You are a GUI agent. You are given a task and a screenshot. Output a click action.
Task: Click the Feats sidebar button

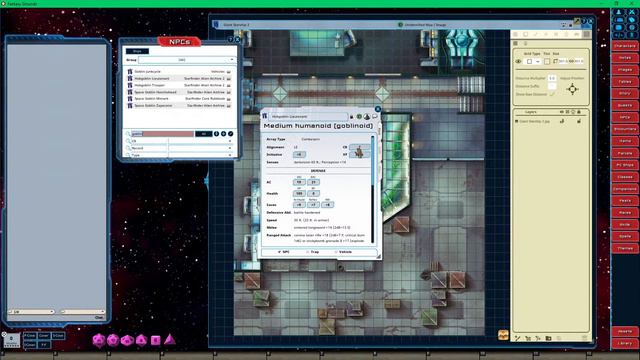pyautogui.click(x=625, y=201)
